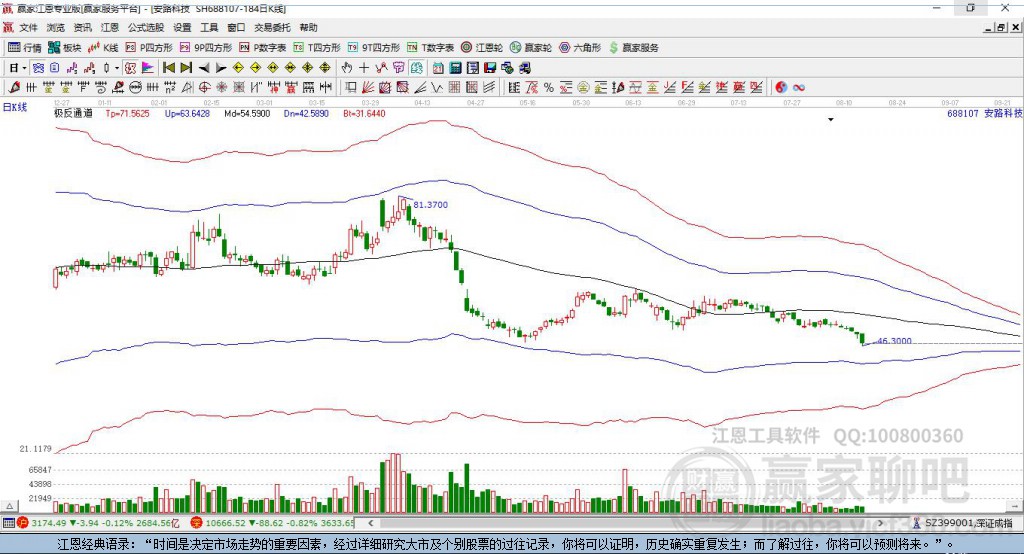Expand the 日 period dropdown

pyautogui.click(x=24, y=68)
